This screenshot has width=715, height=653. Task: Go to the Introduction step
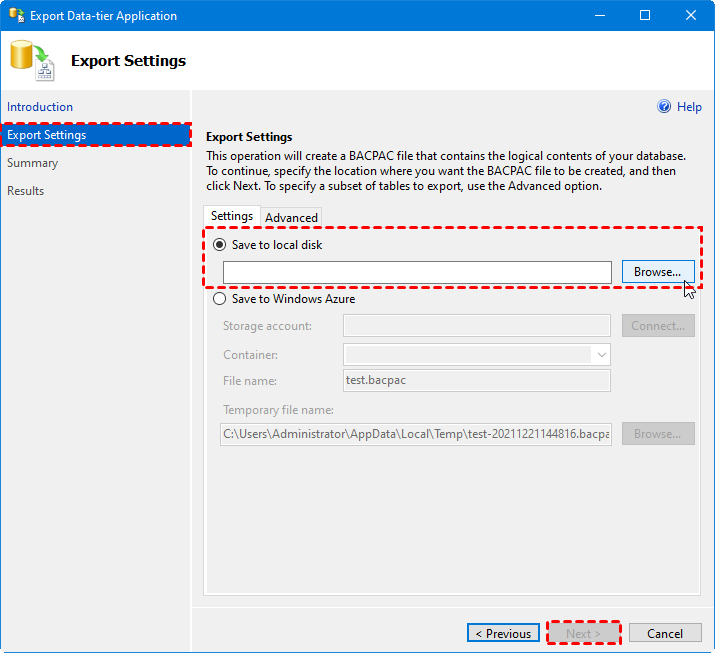[40, 107]
